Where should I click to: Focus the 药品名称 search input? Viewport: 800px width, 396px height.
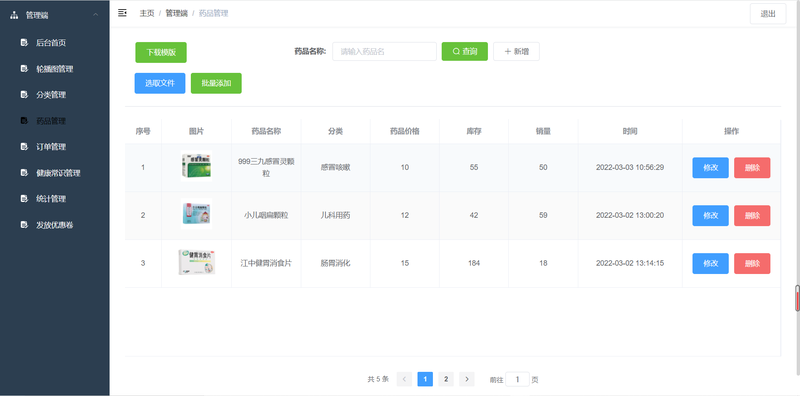(384, 52)
